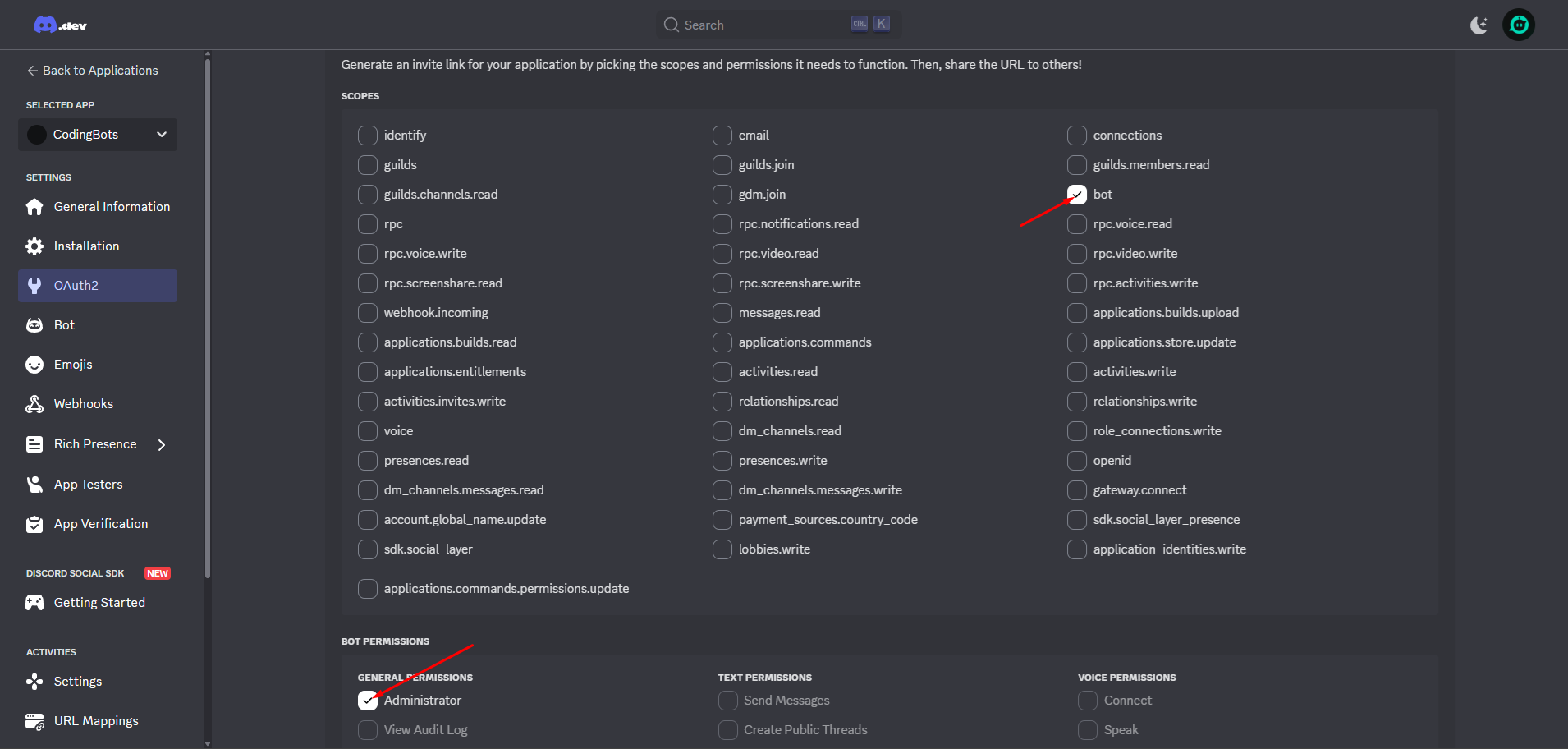Click the sidebar vertical scrollbar

208,318
